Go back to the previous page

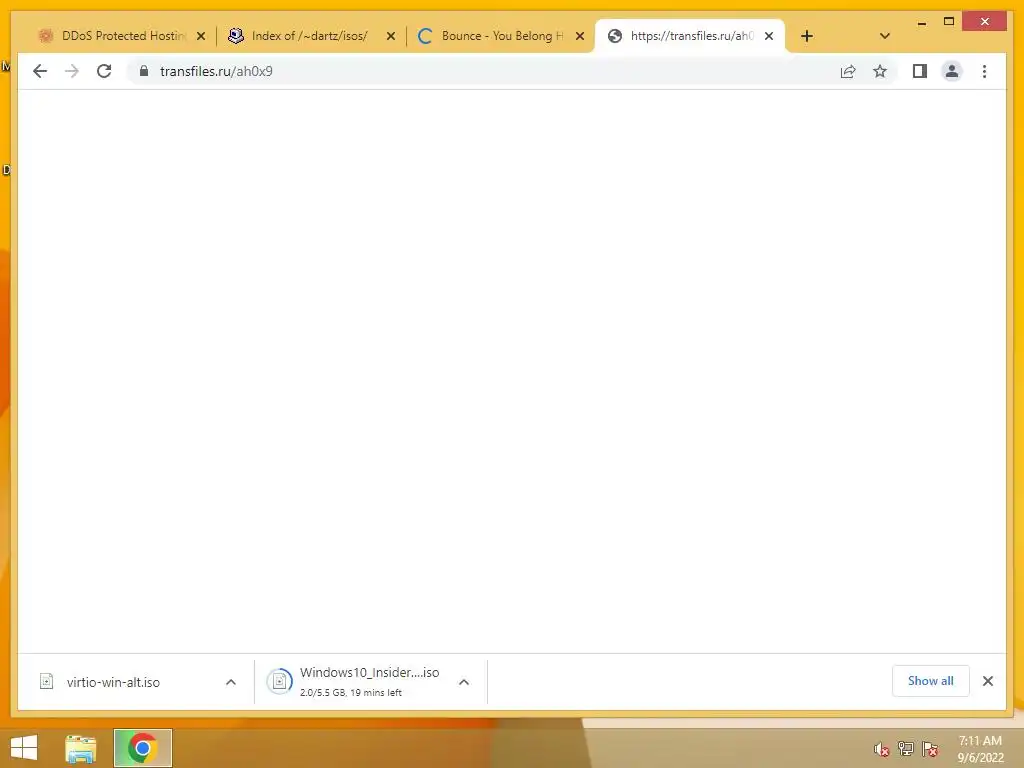(40, 71)
